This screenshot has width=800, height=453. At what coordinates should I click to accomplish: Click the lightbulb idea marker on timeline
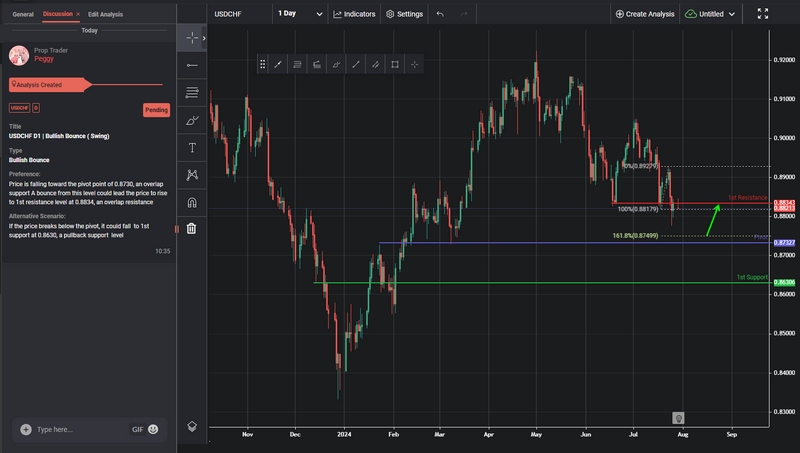coord(678,418)
